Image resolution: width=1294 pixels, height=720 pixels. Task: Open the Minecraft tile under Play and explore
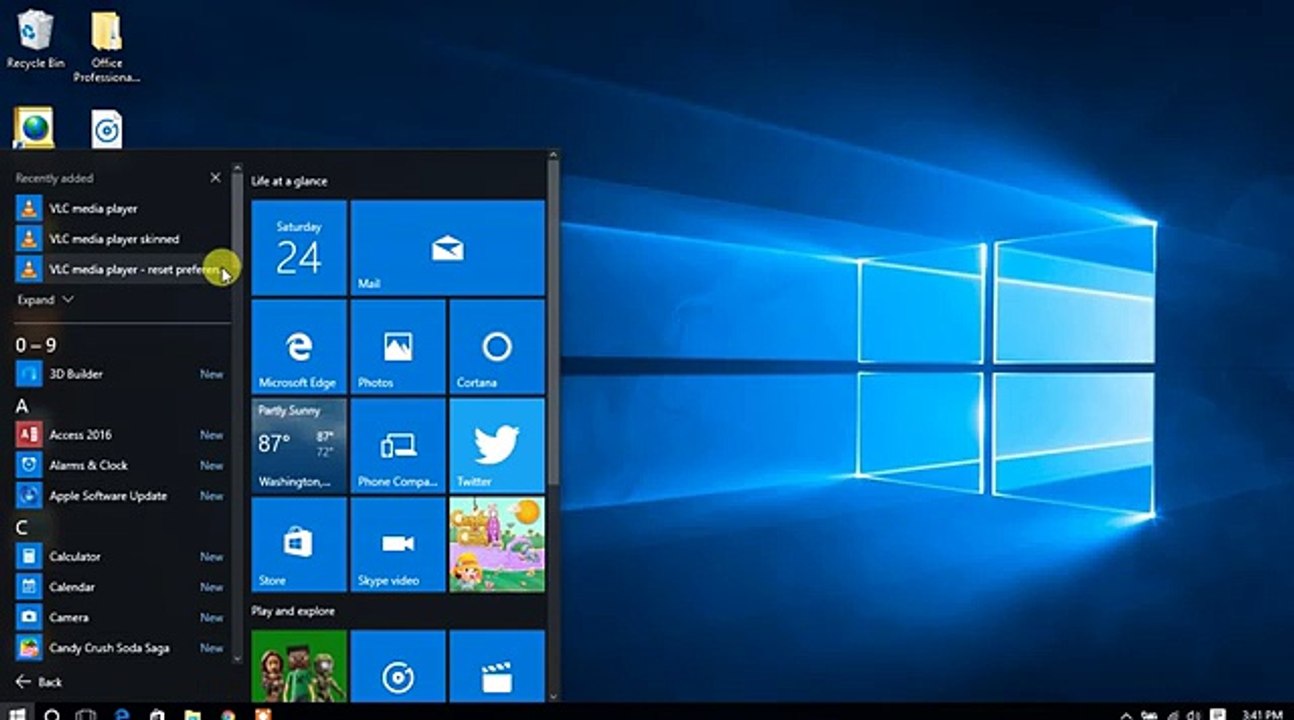[x=299, y=665]
